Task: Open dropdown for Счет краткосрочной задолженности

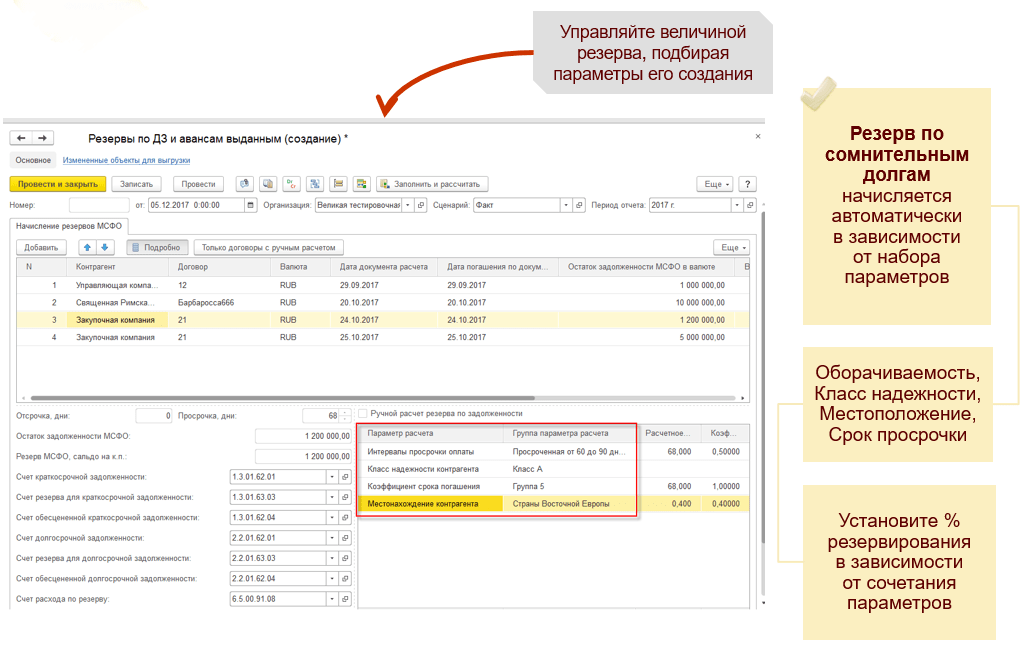Action: tap(332, 476)
